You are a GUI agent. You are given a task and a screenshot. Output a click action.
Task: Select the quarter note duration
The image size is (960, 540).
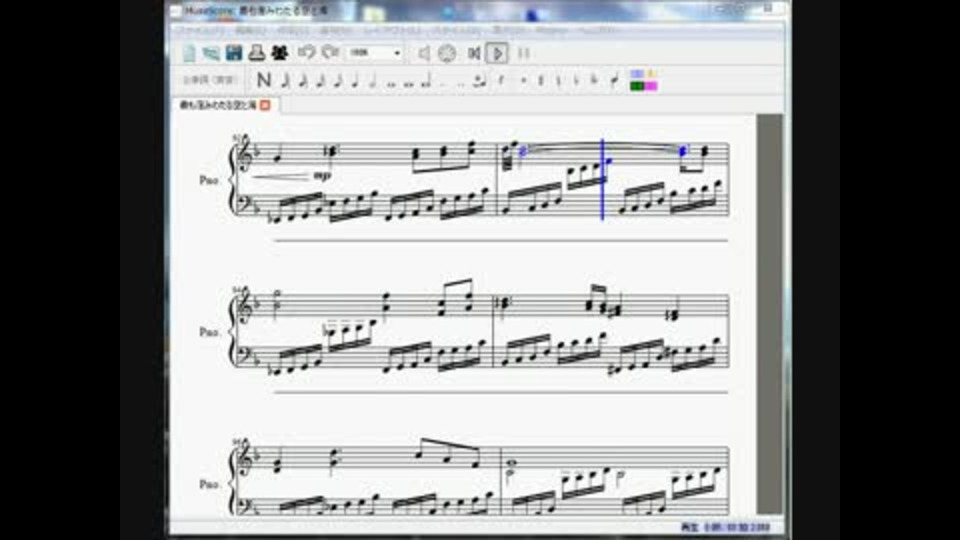[x=356, y=80]
